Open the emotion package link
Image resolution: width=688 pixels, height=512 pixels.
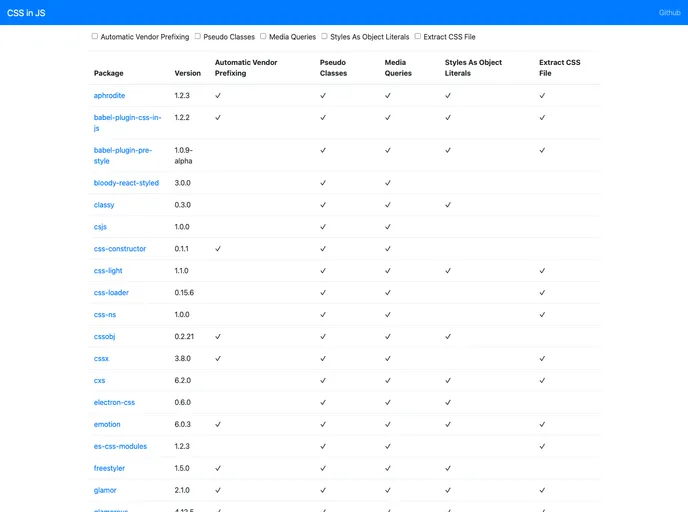107,424
